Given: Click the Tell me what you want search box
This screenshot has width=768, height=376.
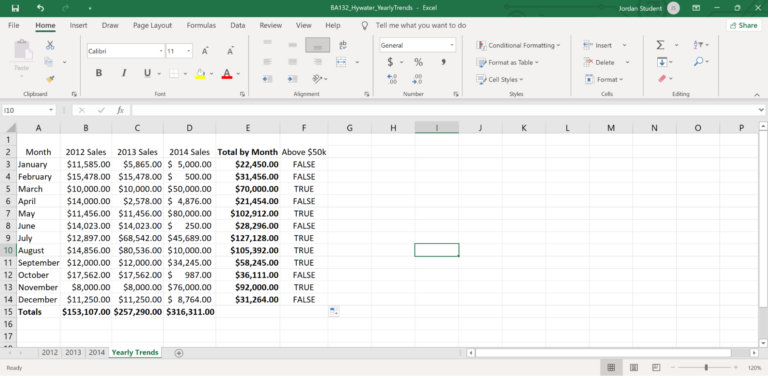Looking at the screenshot, I should tap(421, 25).
